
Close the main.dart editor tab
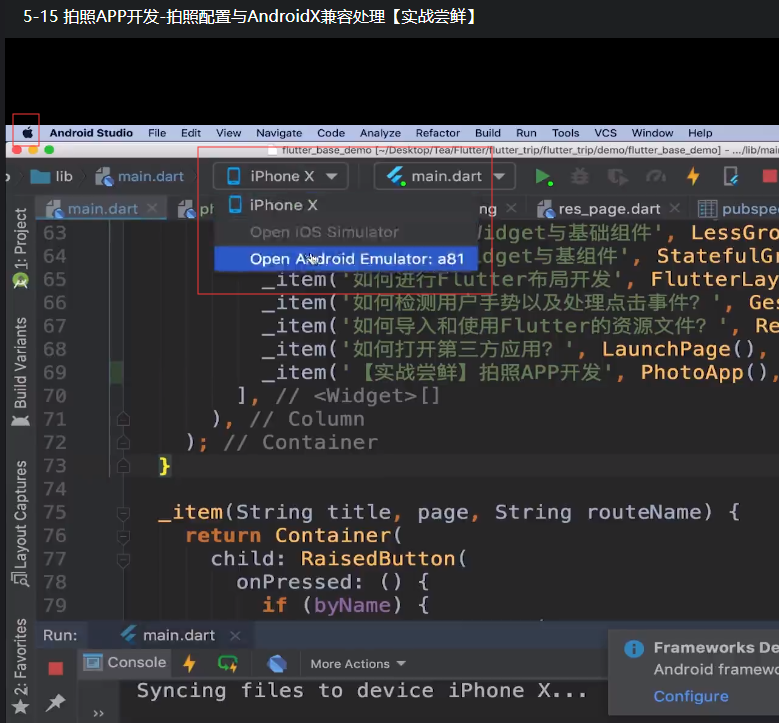(x=153, y=209)
